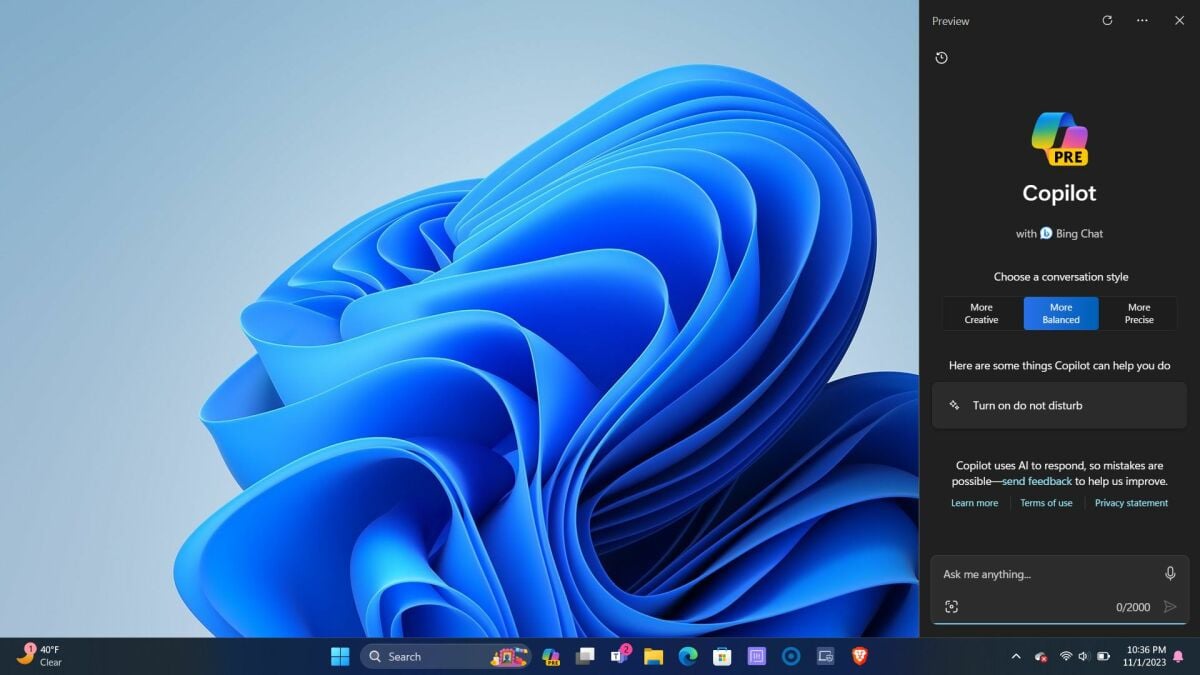Open the send feedback link
The width and height of the screenshot is (1200, 675).
coord(1039,481)
